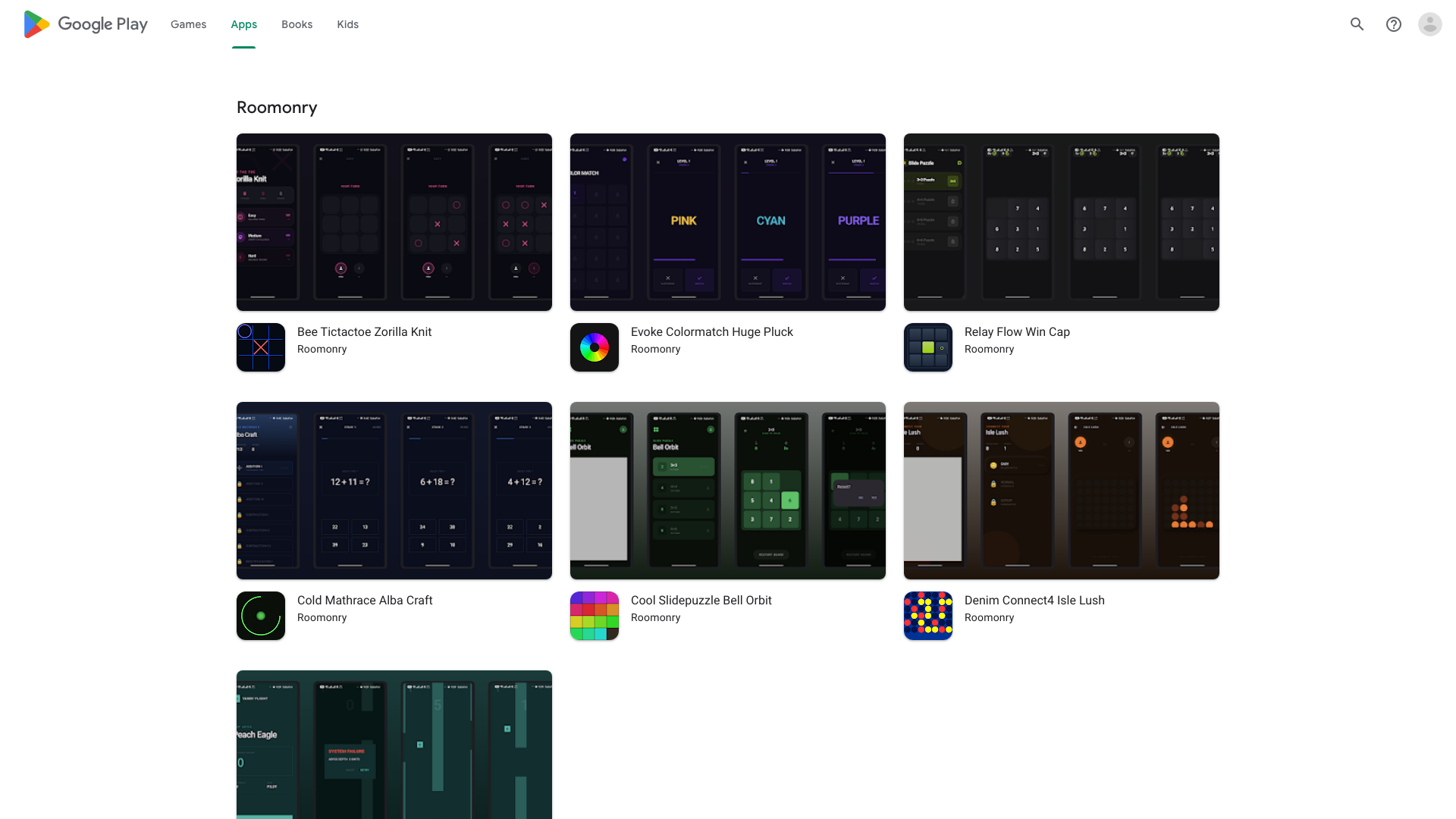1456x819 pixels.
Task: Open Evoke Colormatch color wheel app icon
Action: 595,347
